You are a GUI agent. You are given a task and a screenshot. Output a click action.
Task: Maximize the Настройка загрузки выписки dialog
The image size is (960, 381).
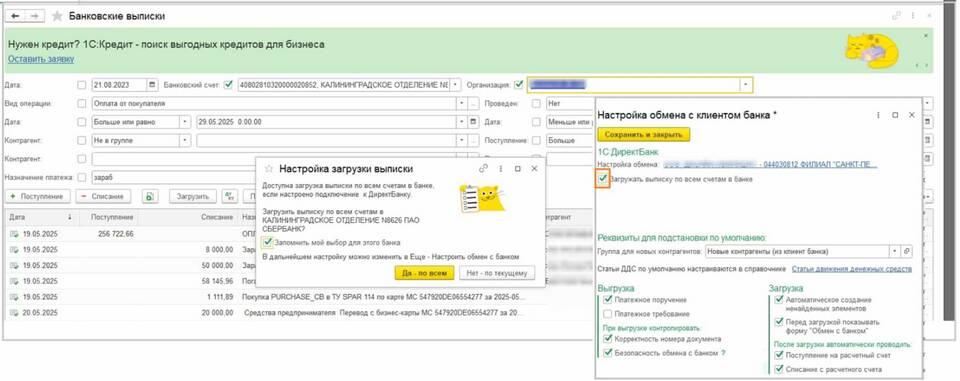point(518,168)
